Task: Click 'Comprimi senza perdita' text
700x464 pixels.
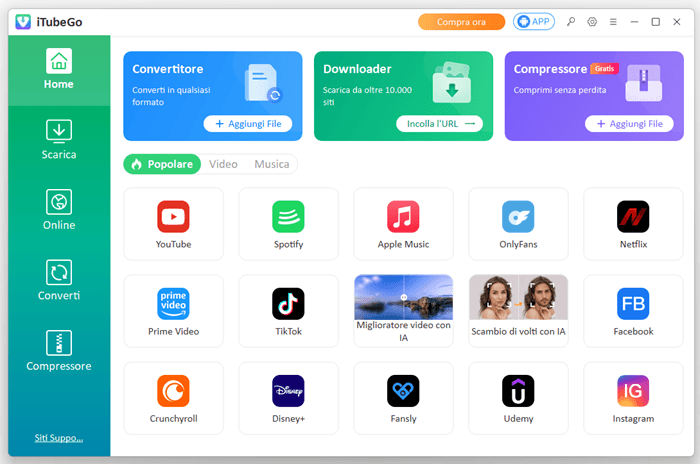Action: point(560,90)
